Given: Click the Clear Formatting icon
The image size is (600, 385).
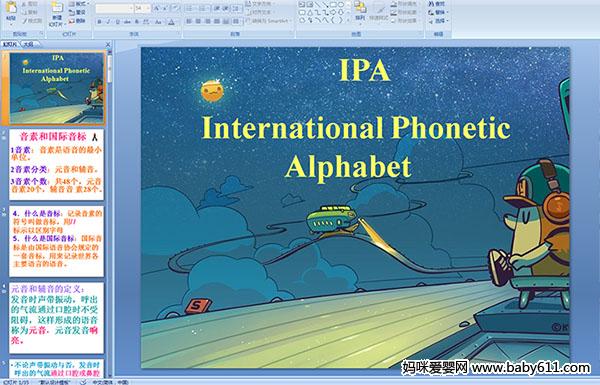Looking at the screenshot, I should pyautogui.click(x=175, y=8).
